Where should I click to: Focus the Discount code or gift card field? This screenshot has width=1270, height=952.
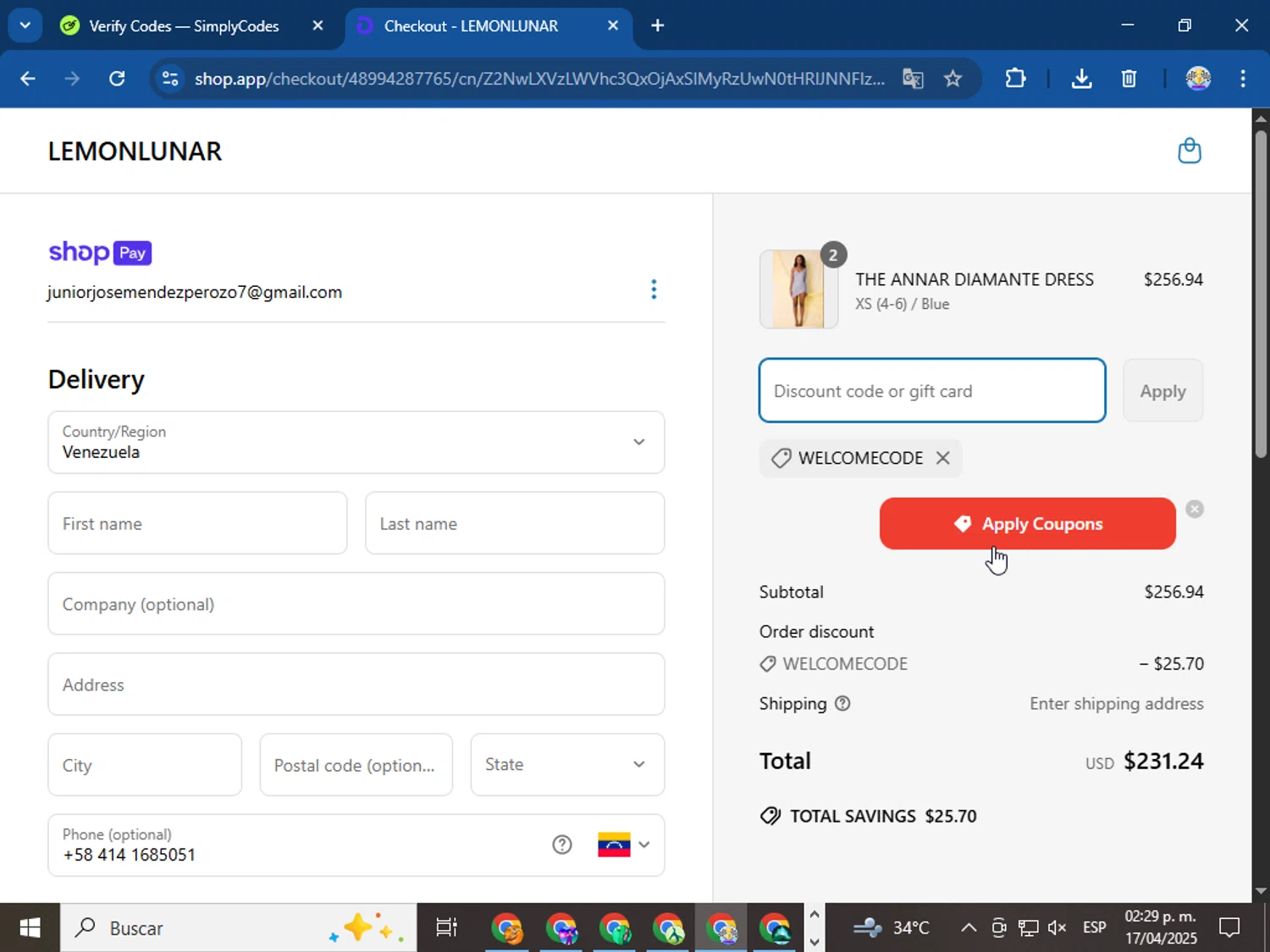click(932, 390)
